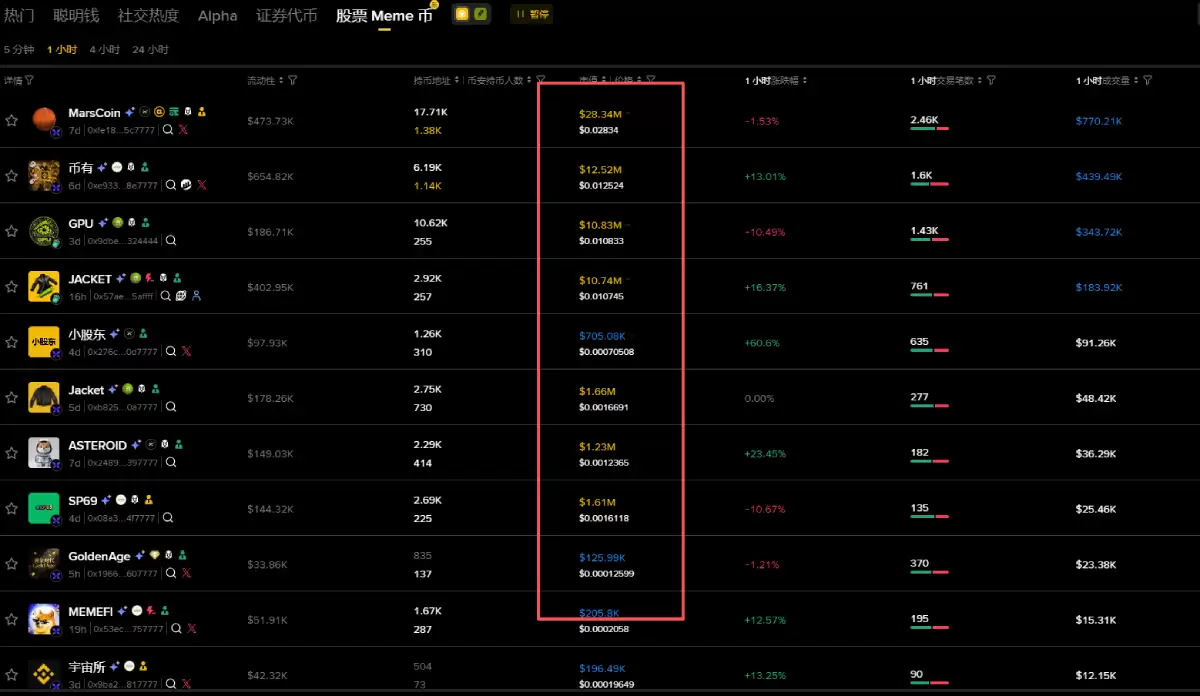Click the sparkle icon beside MarsCoin name
1200x696 pixels.
point(131,112)
